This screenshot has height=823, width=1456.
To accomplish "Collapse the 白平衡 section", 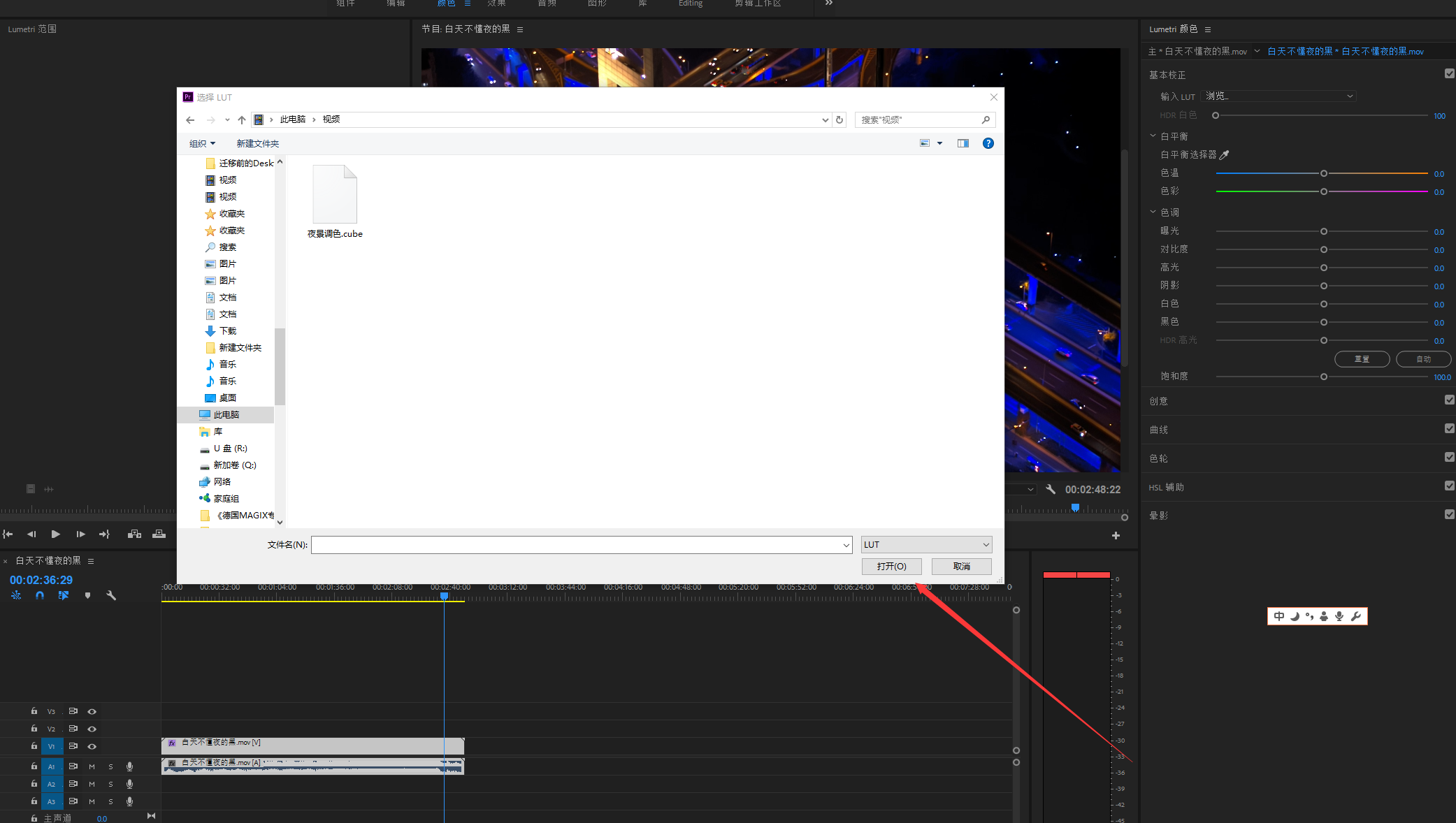I will tap(1153, 136).
